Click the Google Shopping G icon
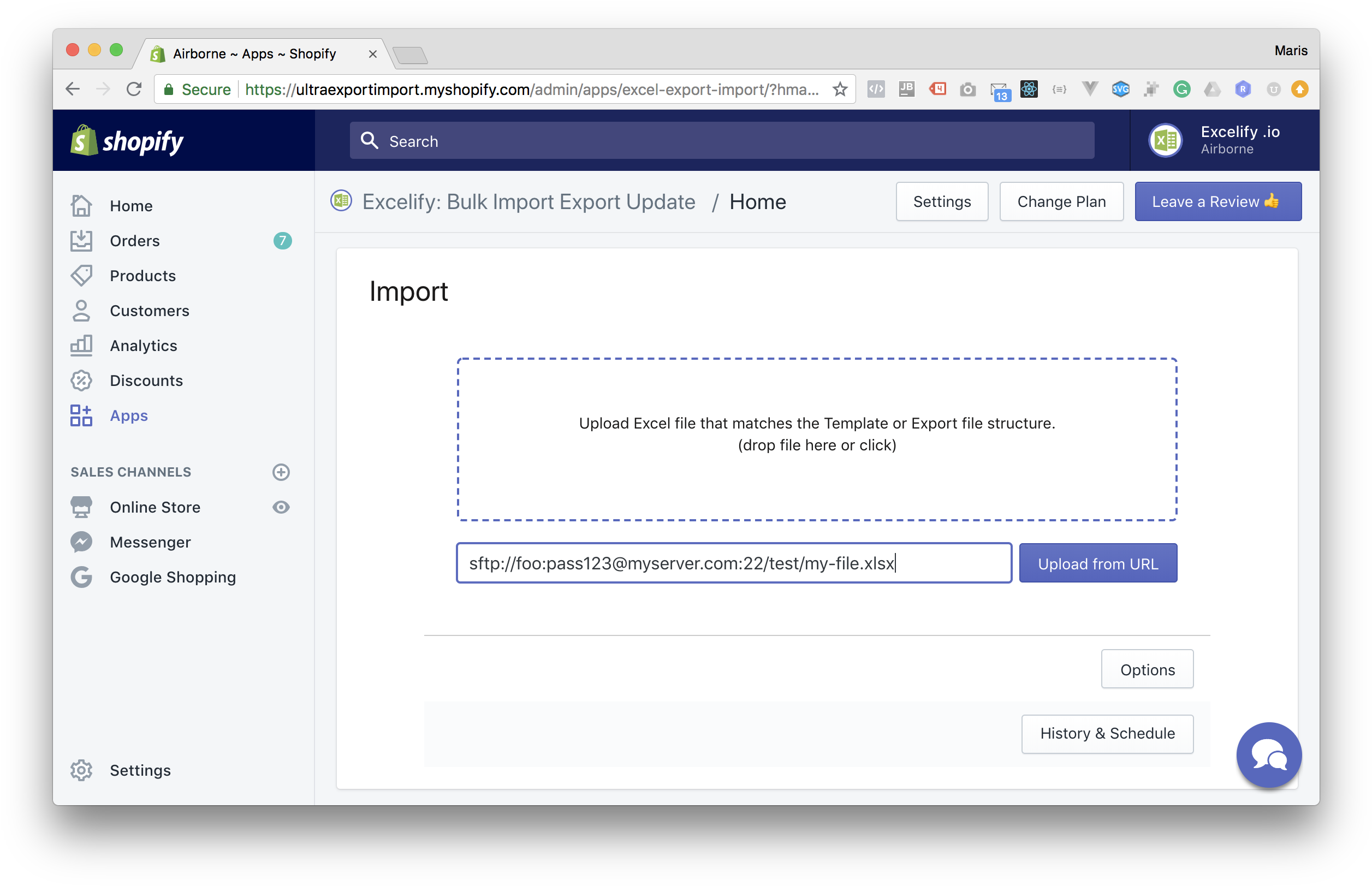Viewport: 1372px width, 886px height. [81, 577]
